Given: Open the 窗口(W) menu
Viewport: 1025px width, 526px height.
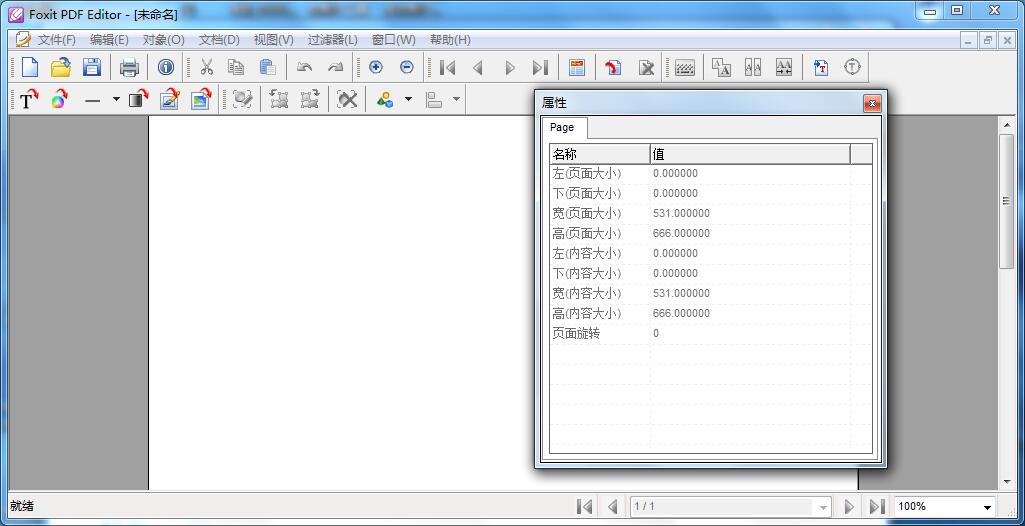Looking at the screenshot, I should 394,40.
